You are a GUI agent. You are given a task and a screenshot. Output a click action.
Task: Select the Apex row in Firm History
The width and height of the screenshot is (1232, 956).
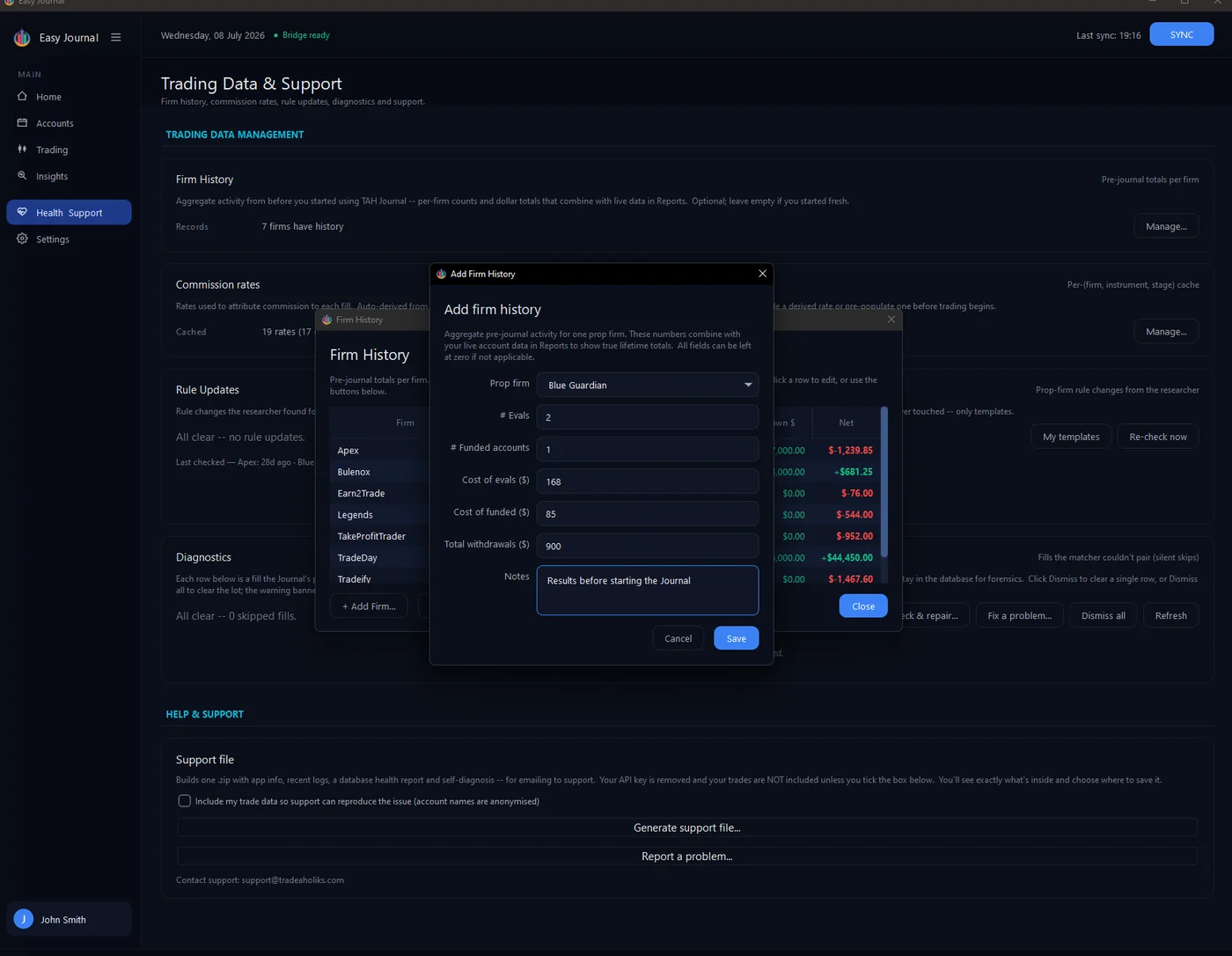tap(379, 450)
